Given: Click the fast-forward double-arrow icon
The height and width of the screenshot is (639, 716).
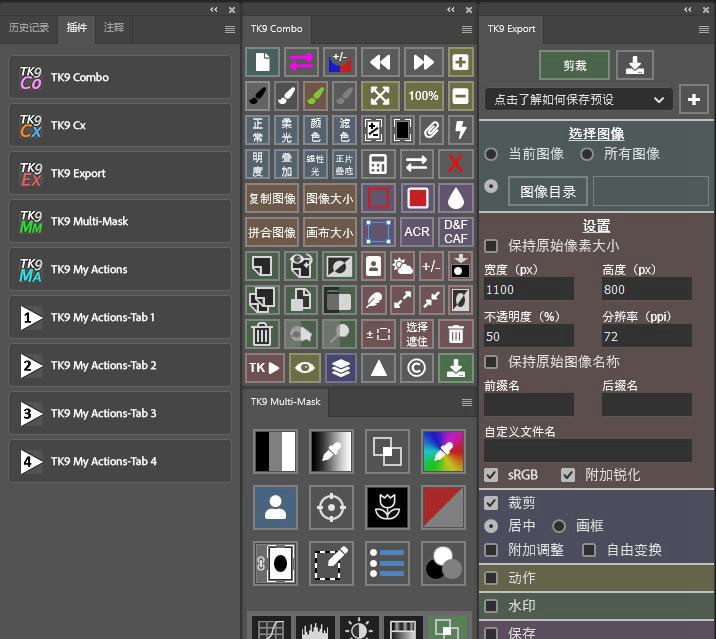Looking at the screenshot, I should tap(423, 62).
